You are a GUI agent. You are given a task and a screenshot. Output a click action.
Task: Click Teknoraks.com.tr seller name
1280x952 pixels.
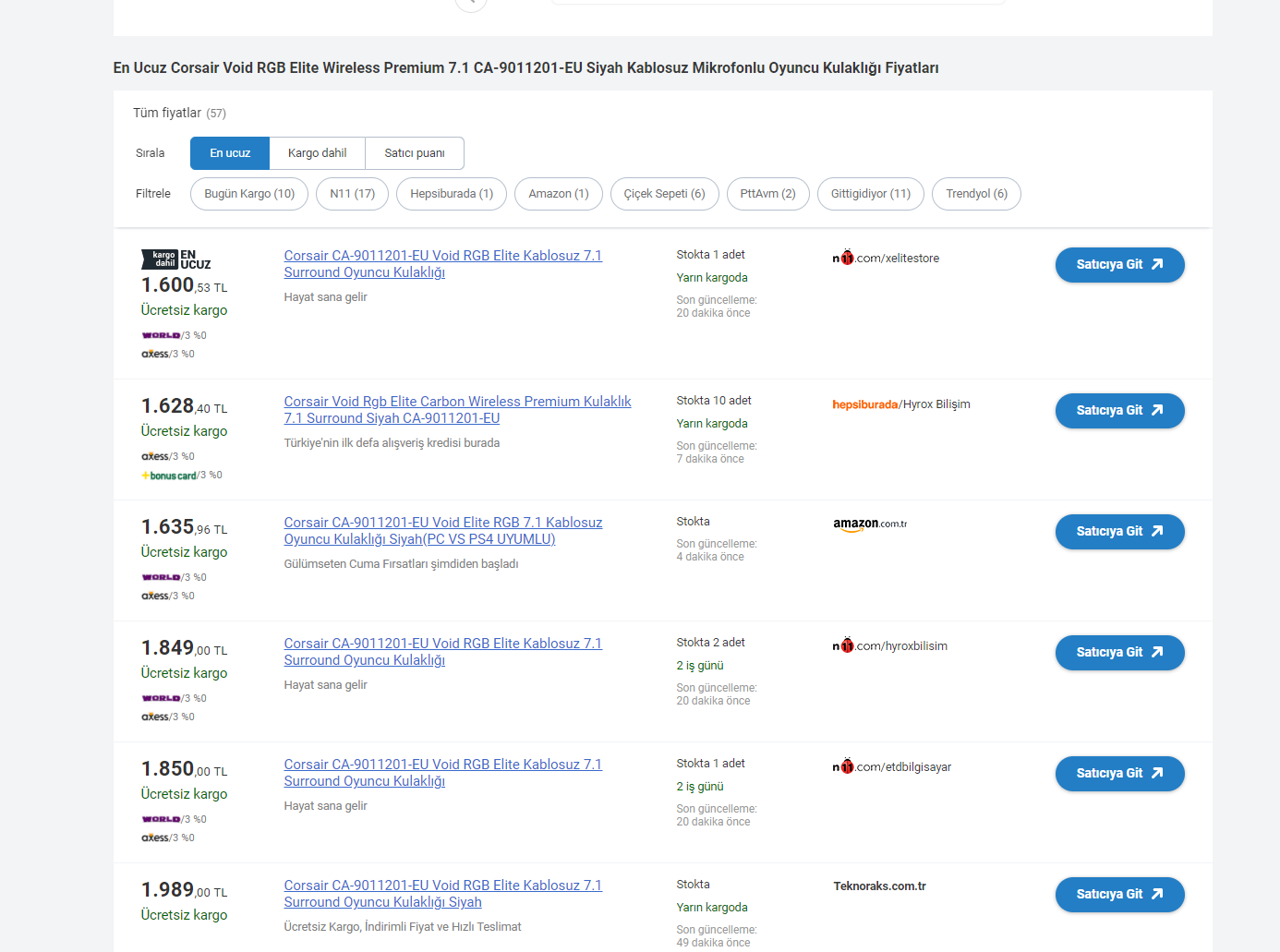(879, 886)
